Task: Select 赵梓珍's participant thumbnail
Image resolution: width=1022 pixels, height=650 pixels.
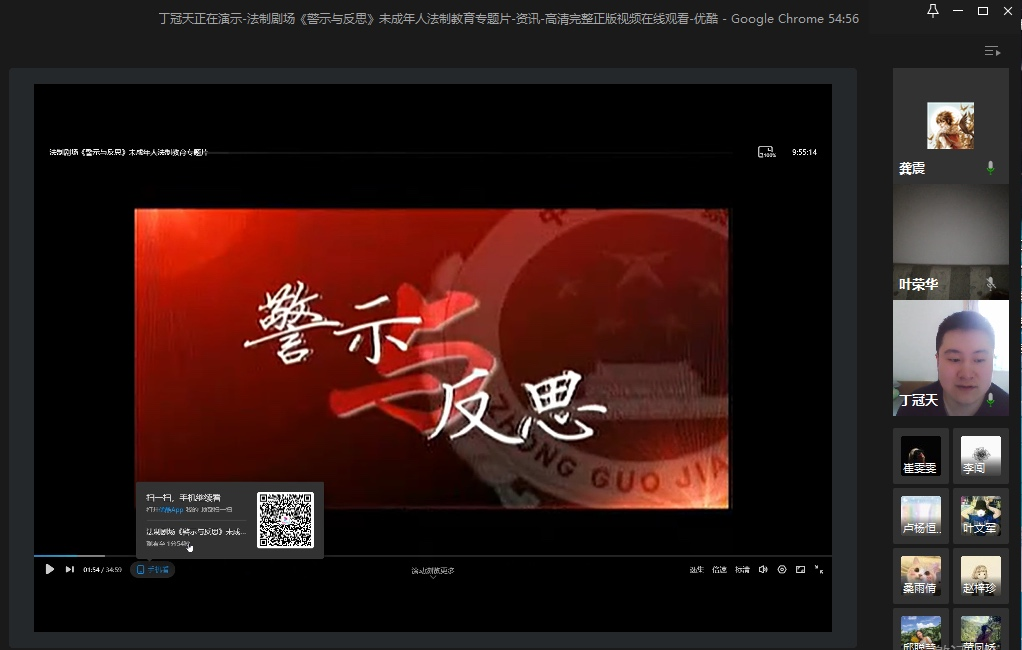Action: (980, 576)
